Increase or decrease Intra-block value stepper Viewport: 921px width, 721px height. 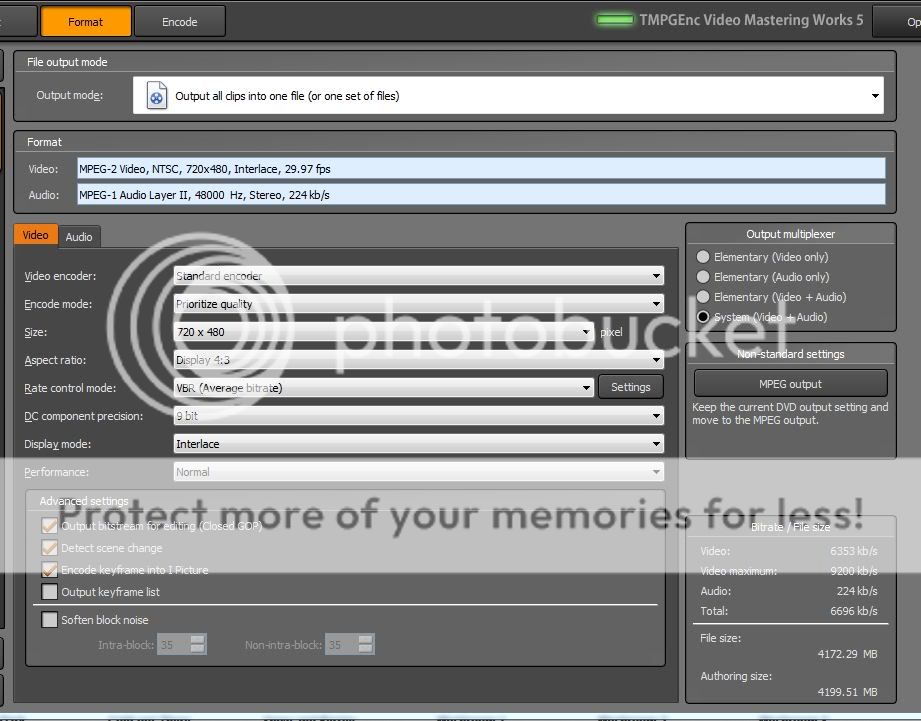(x=198, y=645)
